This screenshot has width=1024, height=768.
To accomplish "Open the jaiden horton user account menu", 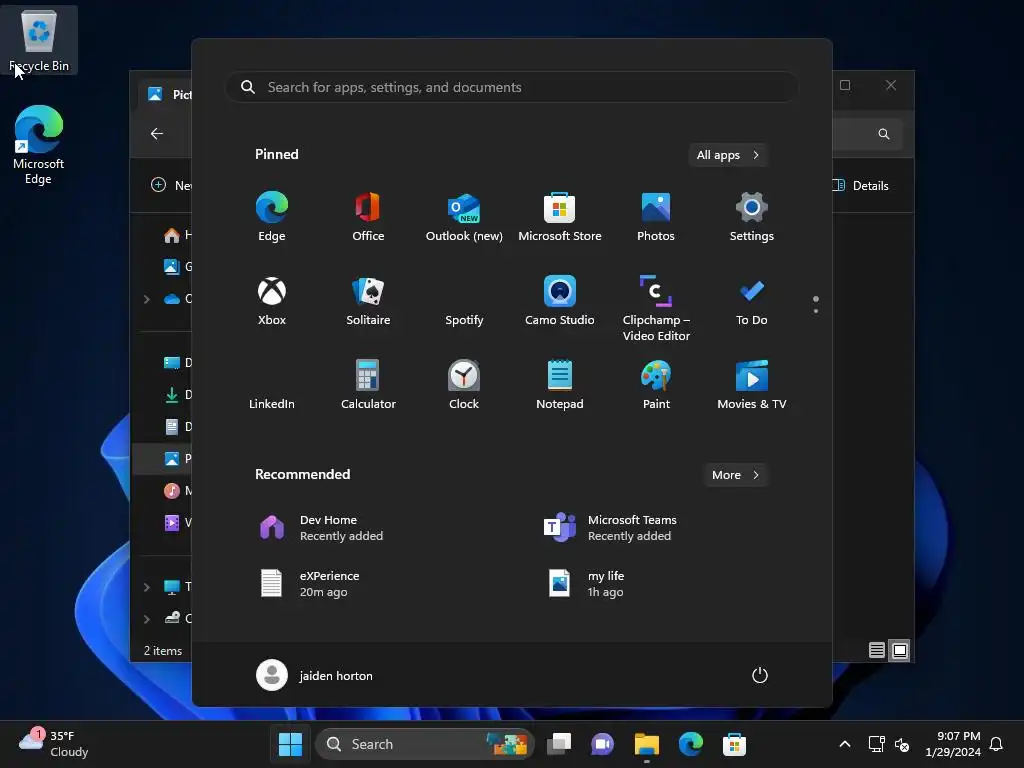I will coord(315,675).
